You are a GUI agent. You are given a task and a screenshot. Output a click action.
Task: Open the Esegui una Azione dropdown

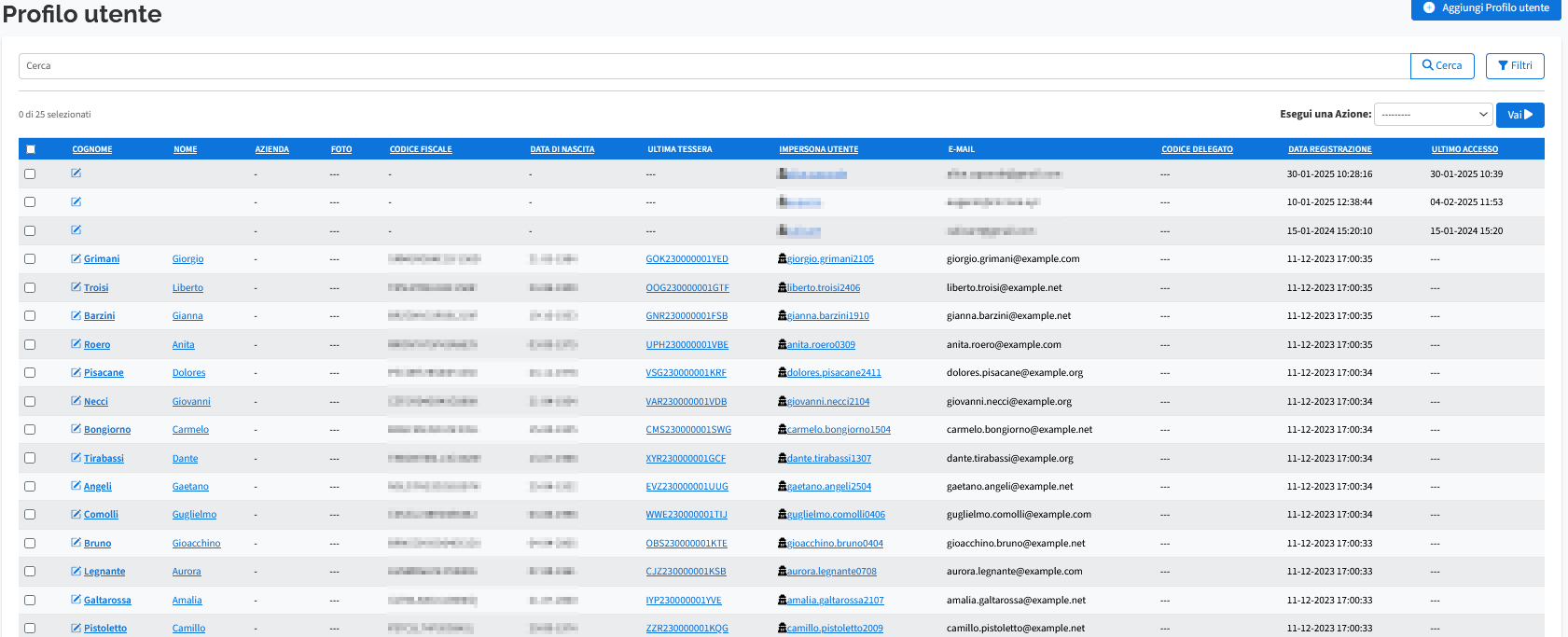tap(1435, 115)
